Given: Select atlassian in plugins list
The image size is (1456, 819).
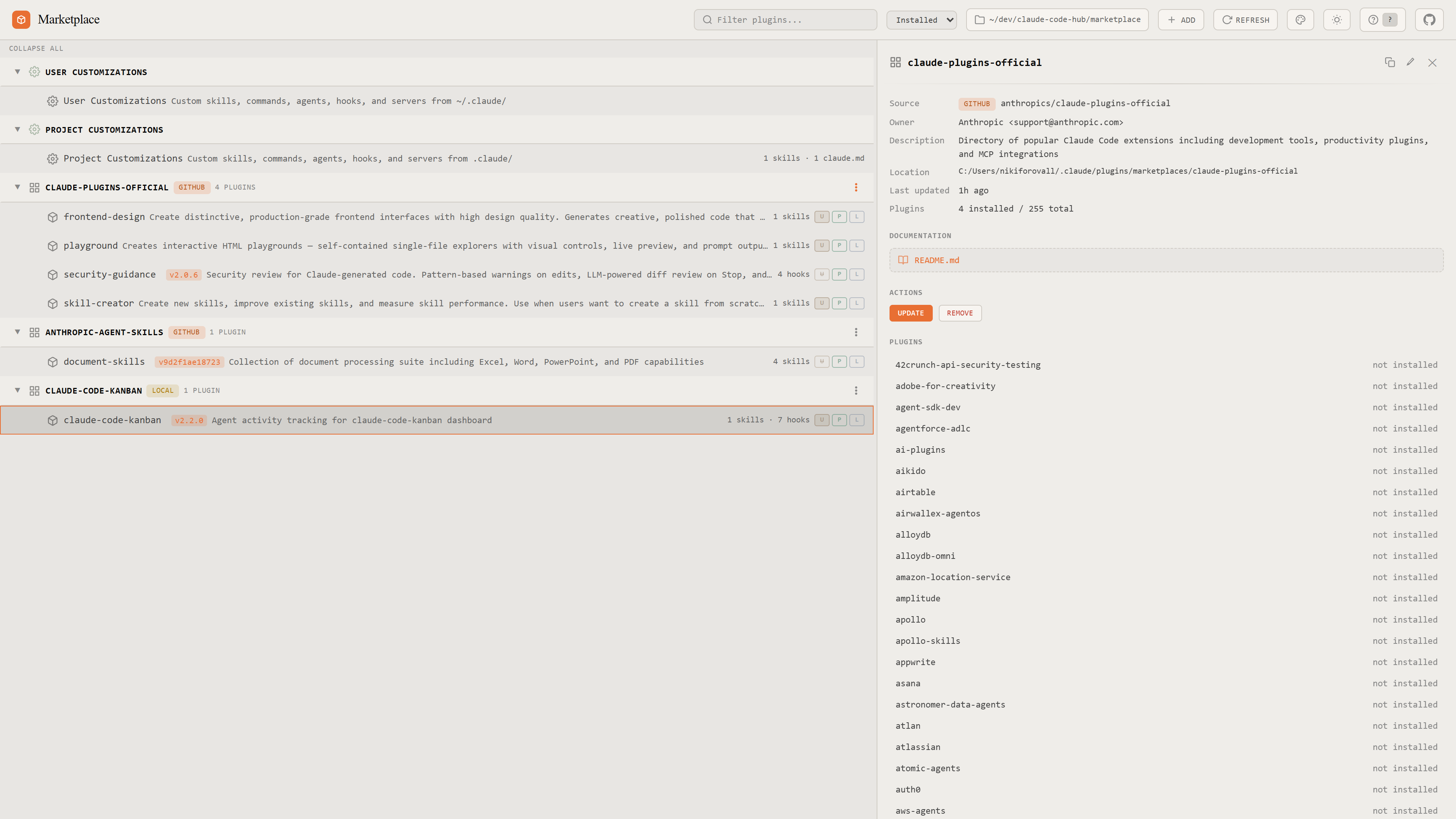Looking at the screenshot, I should click(x=1166, y=747).
